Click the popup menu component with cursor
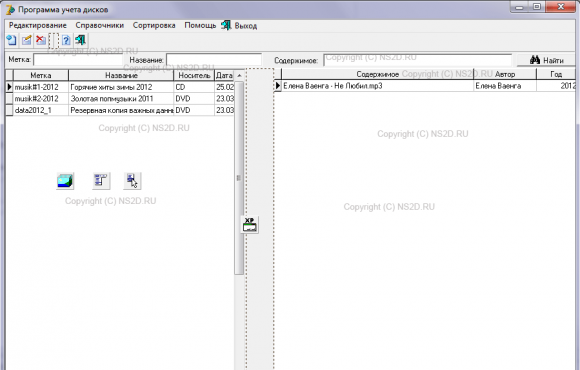 (132, 181)
